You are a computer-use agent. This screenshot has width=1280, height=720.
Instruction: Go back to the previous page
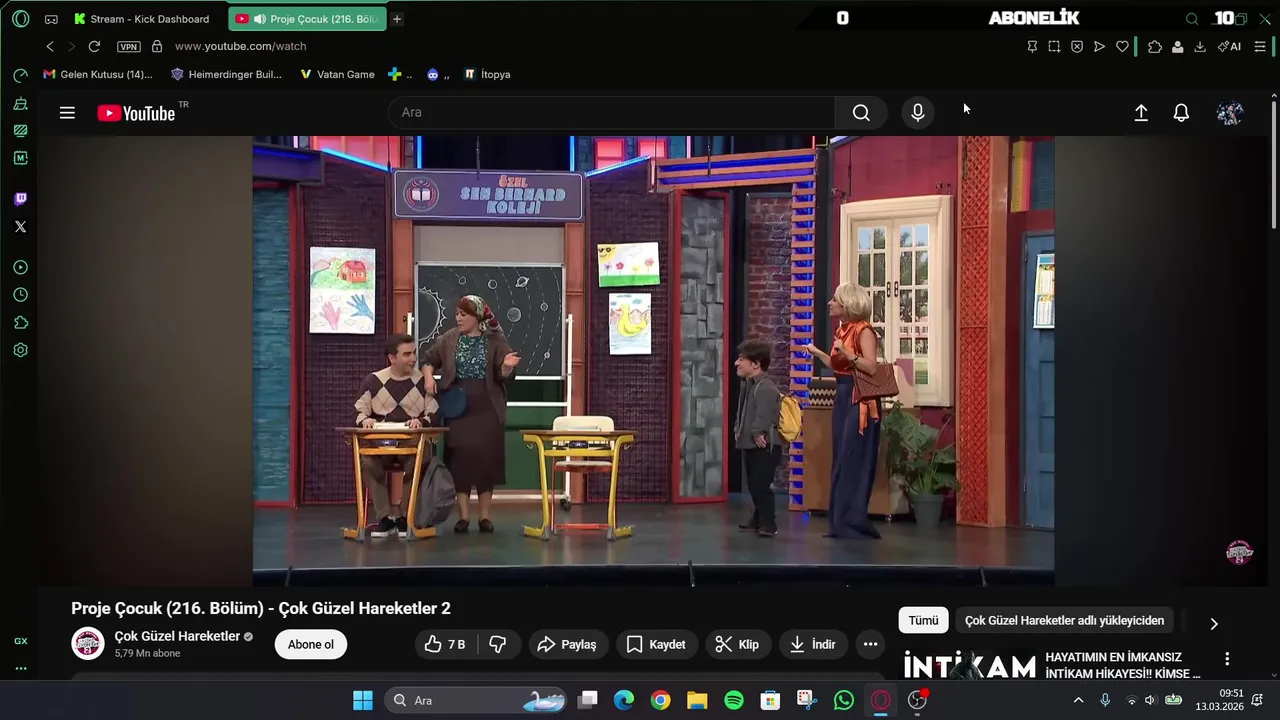click(50, 46)
